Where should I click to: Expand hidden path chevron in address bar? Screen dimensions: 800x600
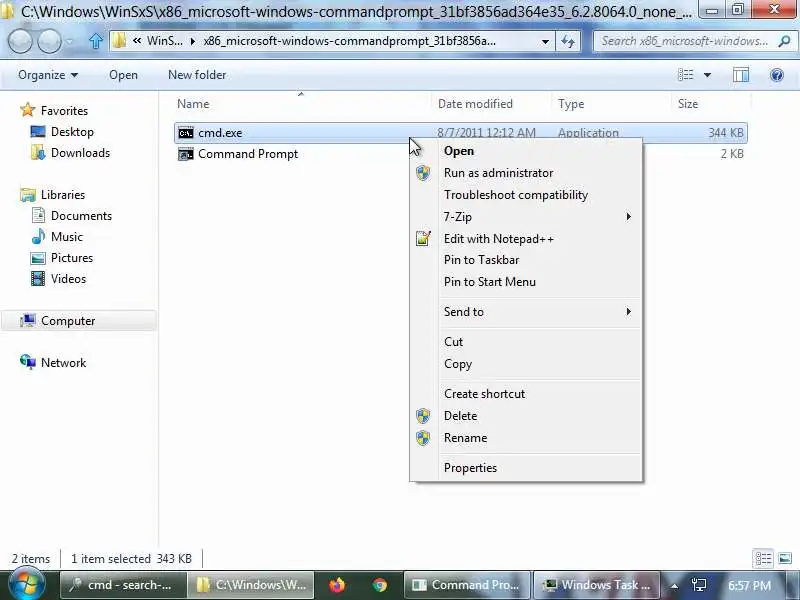(137, 41)
